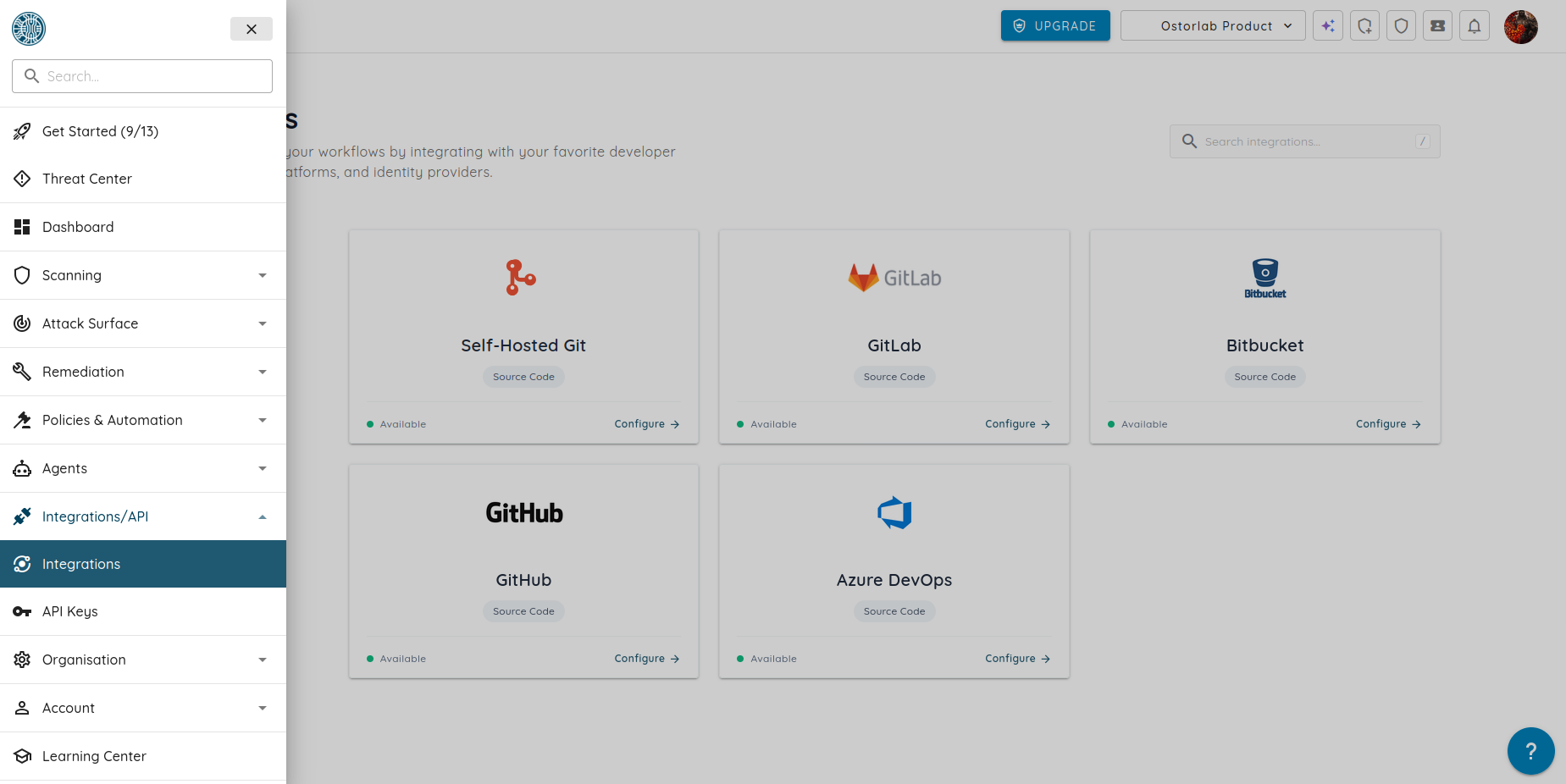Expand Policies & Automation arrow
The height and width of the screenshot is (784, 1566).
(x=263, y=420)
